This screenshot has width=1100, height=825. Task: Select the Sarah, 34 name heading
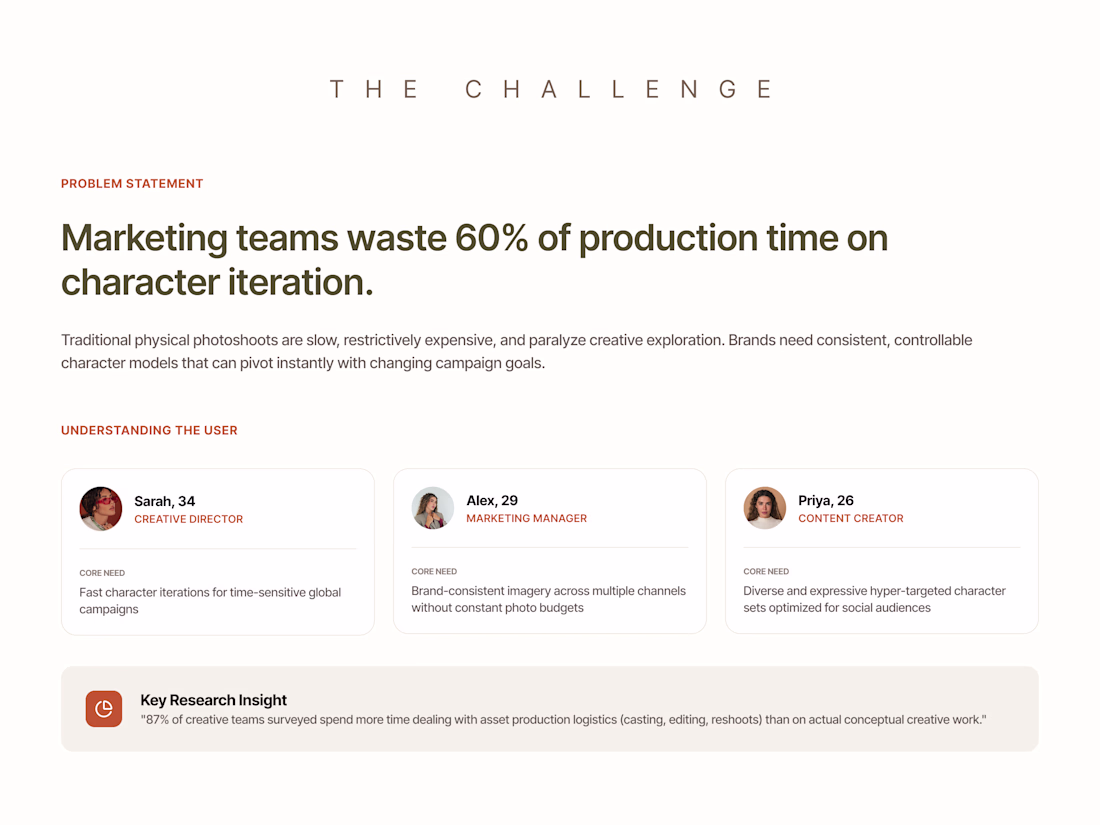click(165, 501)
